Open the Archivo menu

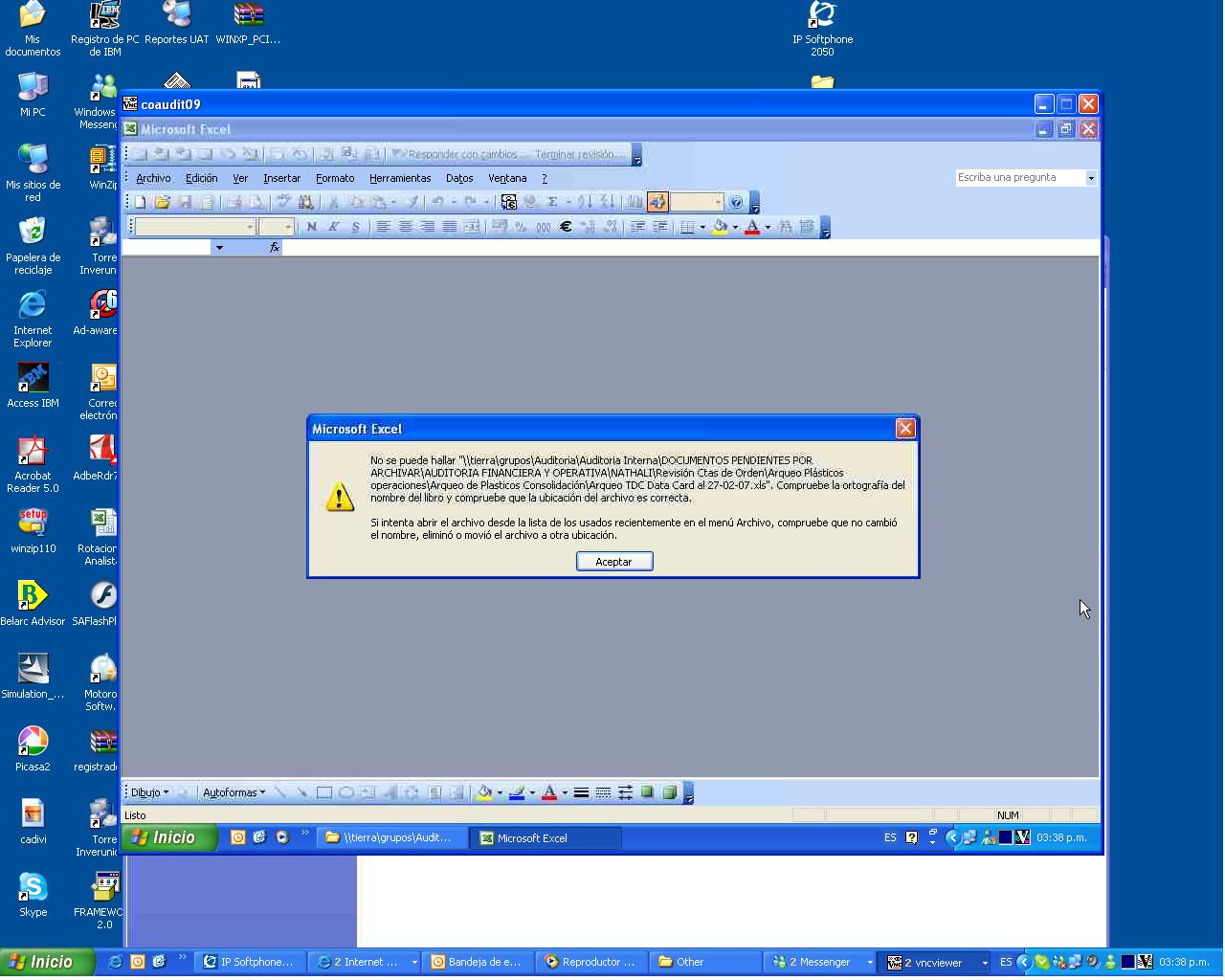153,178
